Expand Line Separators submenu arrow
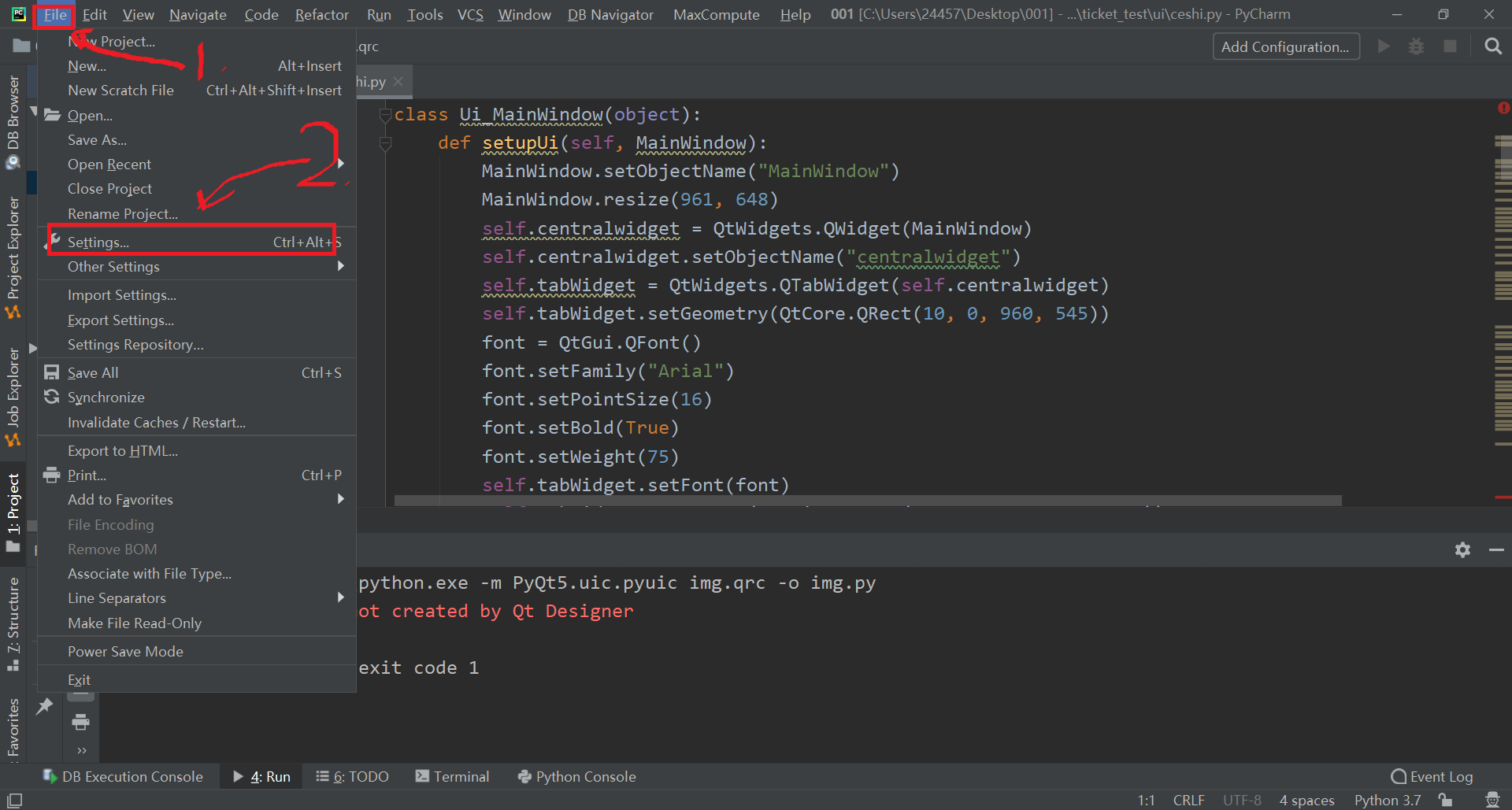 (341, 597)
